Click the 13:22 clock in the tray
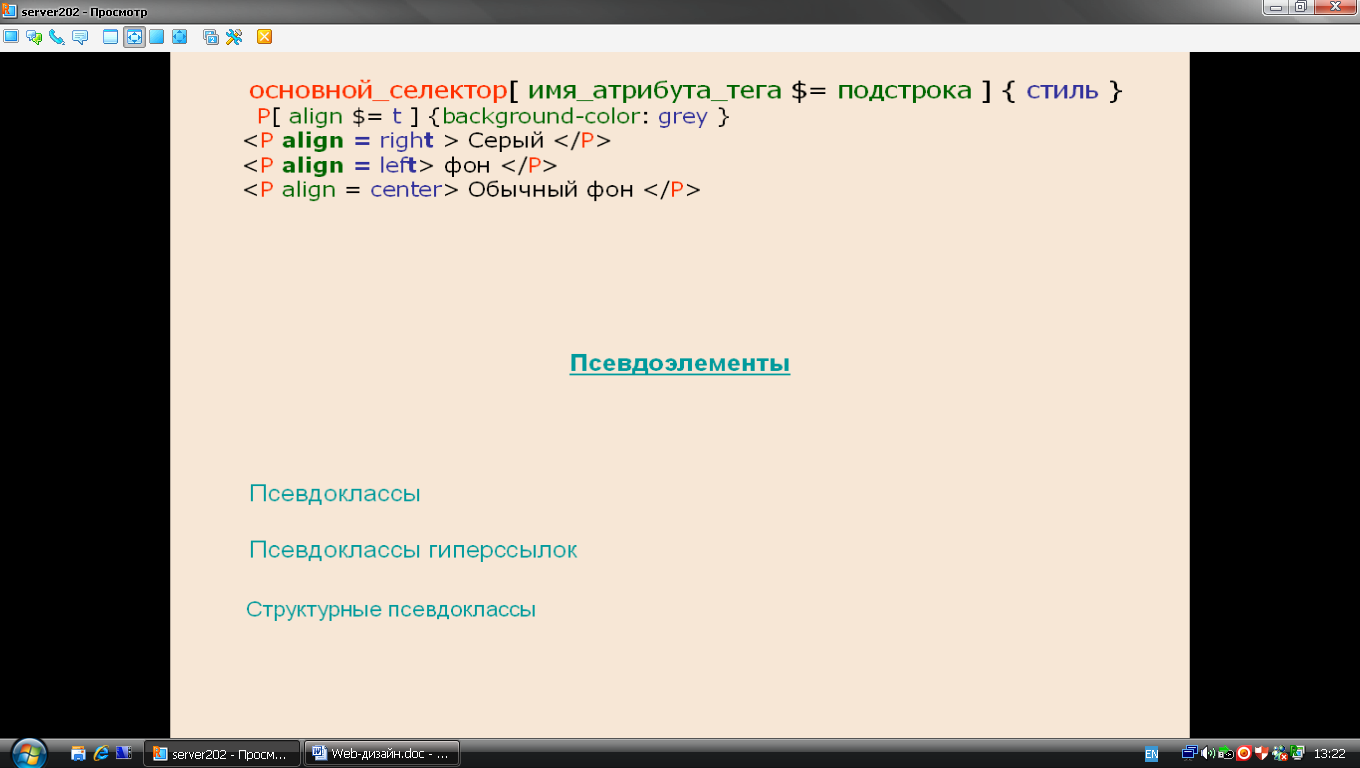 [x=1329, y=754]
